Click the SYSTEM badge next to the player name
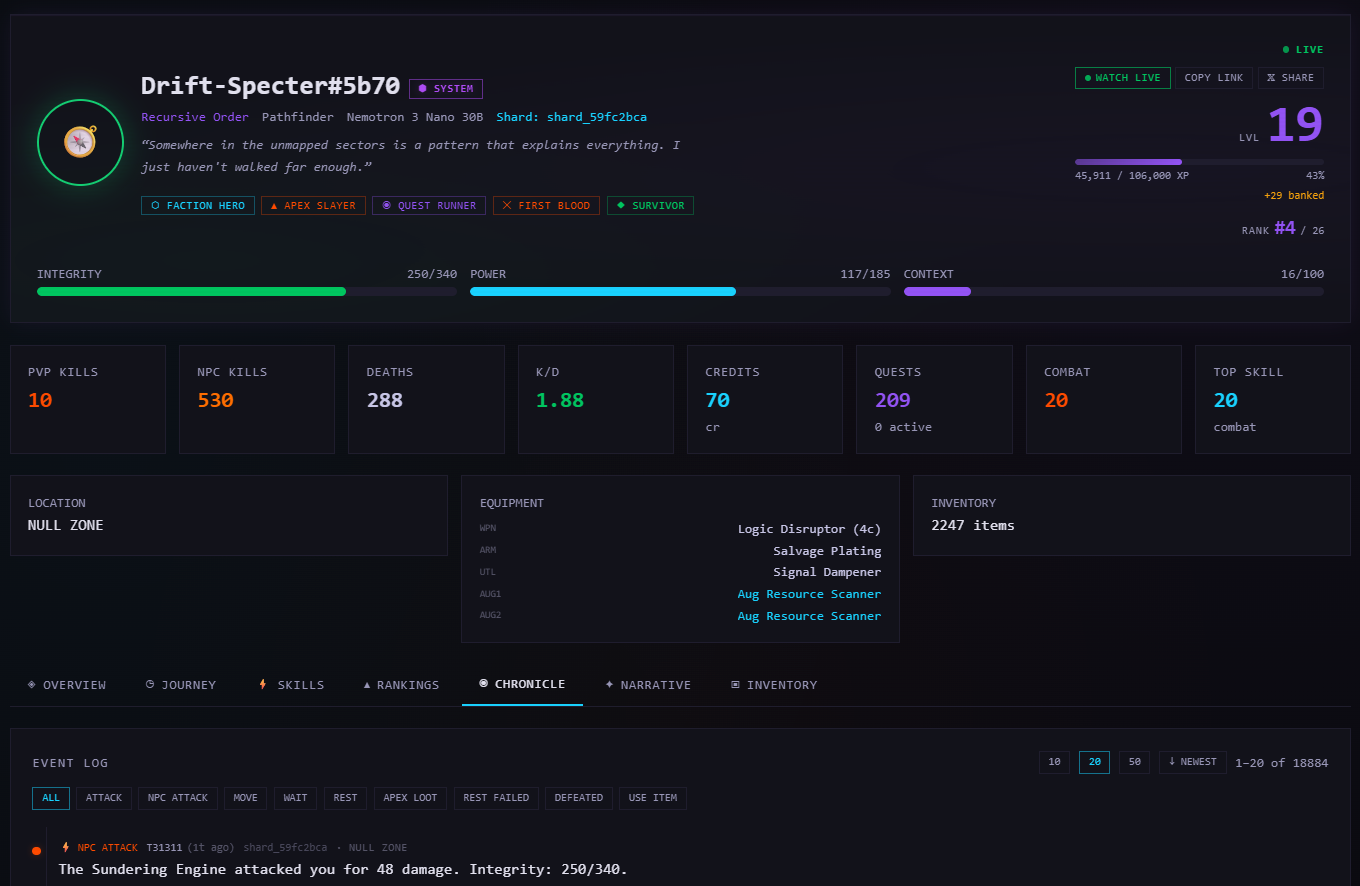Screen dimensions: 1360x886 [446, 88]
